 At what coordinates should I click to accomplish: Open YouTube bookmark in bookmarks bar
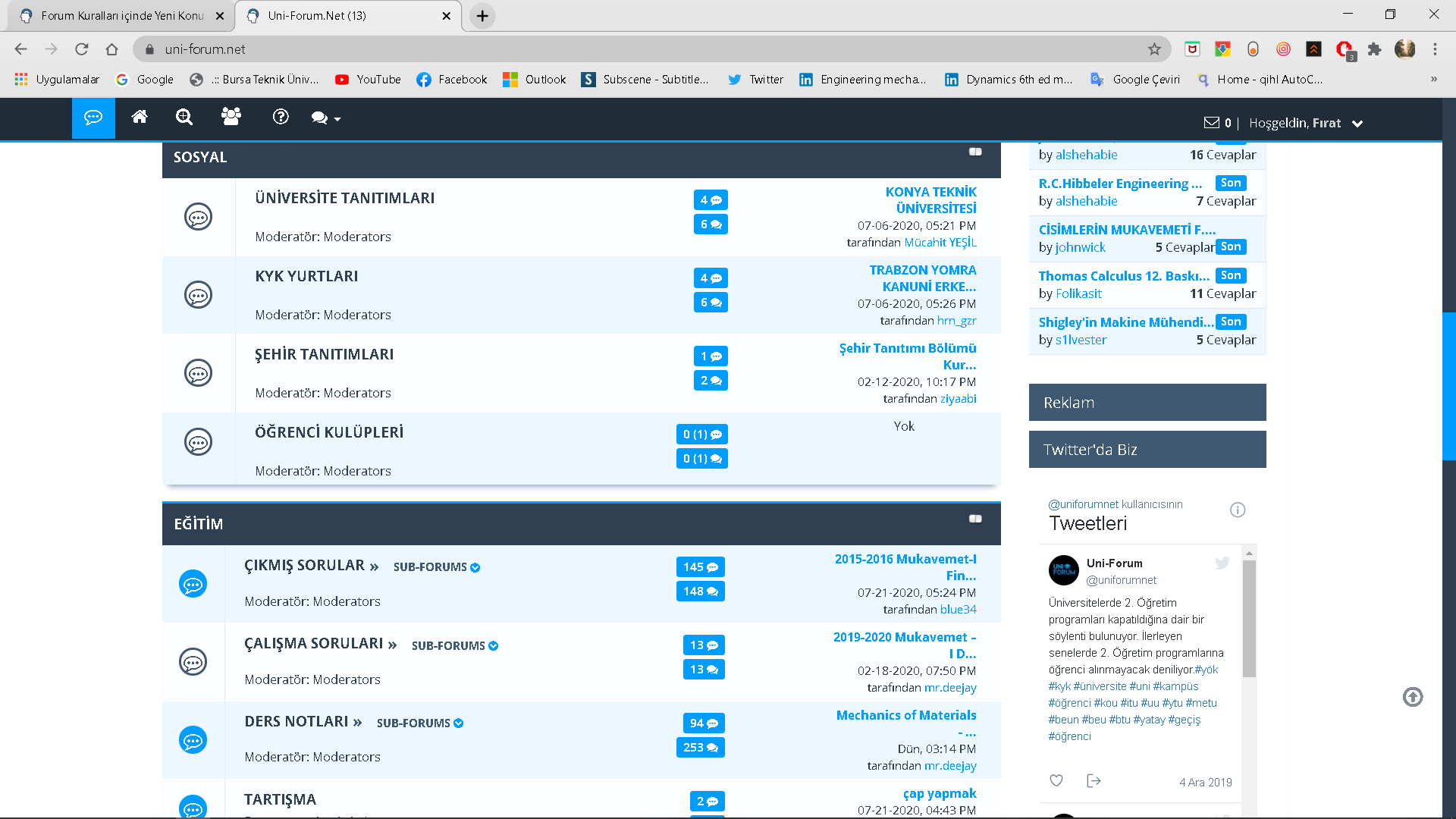click(368, 80)
